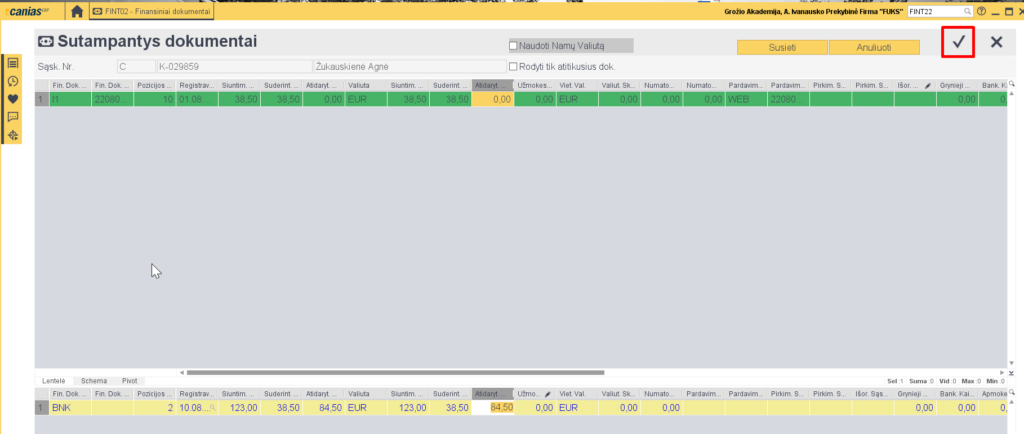
Task: Tick Rodyti tik atitikusius dok. checkbox
Action: click(x=514, y=67)
